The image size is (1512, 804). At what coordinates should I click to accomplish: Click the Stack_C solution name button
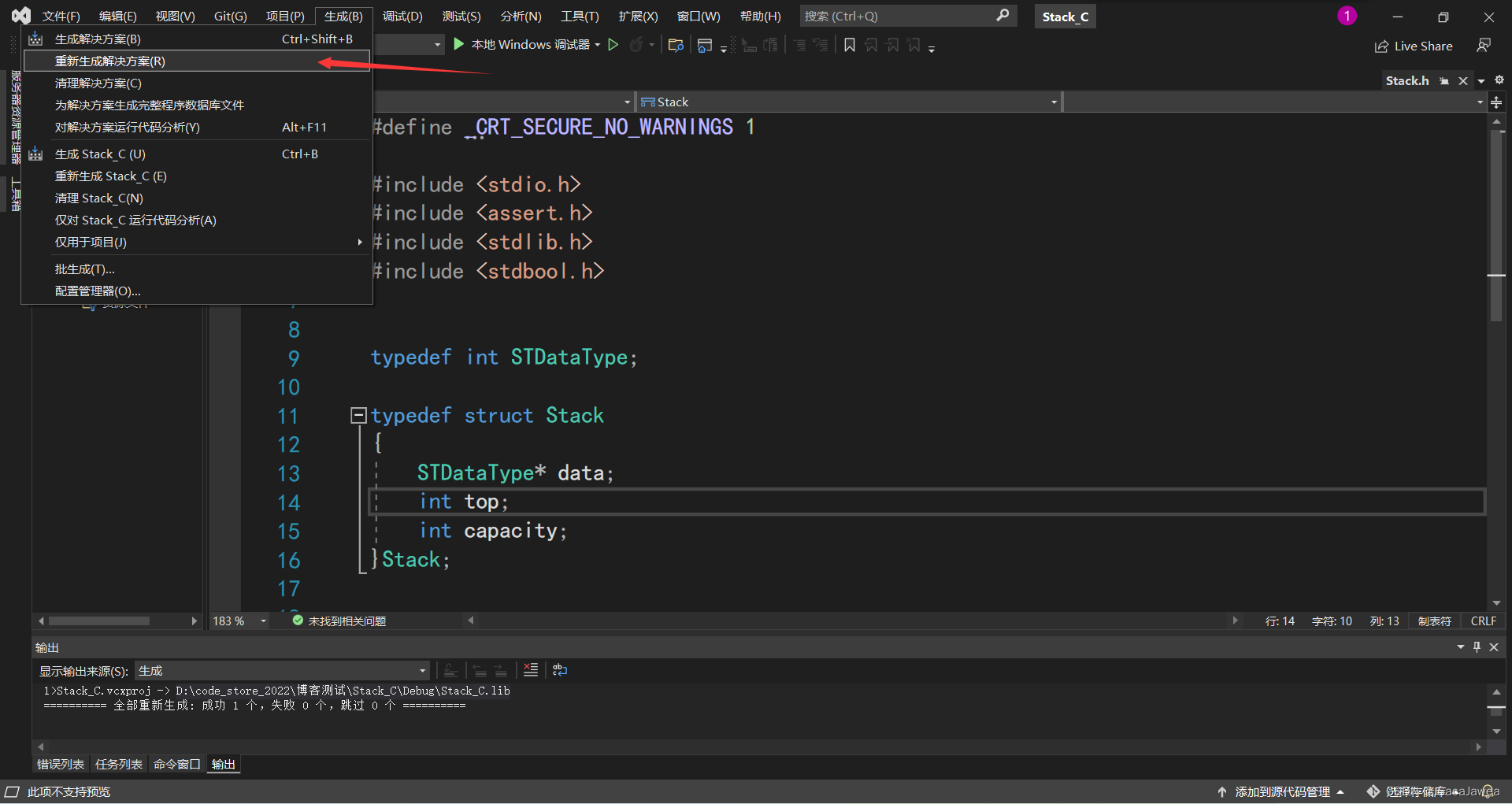click(1065, 17)
